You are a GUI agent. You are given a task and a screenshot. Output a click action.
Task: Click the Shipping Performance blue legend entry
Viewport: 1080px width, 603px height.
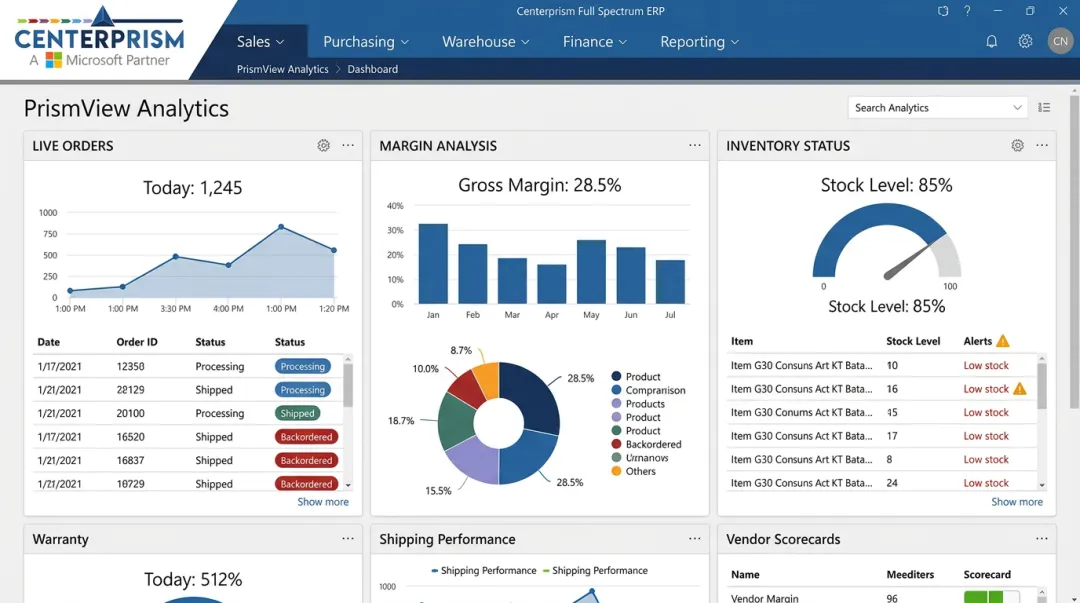484,571
